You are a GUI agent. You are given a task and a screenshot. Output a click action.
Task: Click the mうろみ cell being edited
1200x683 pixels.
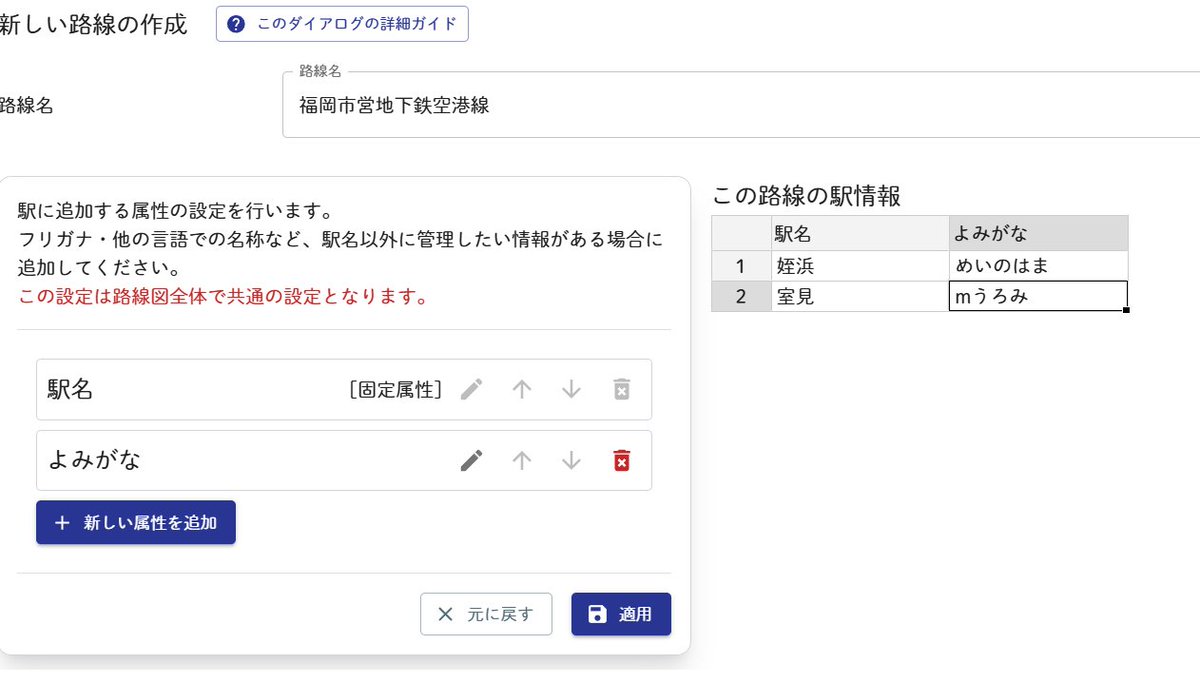pyautogui.click(x=1038, y=296)
